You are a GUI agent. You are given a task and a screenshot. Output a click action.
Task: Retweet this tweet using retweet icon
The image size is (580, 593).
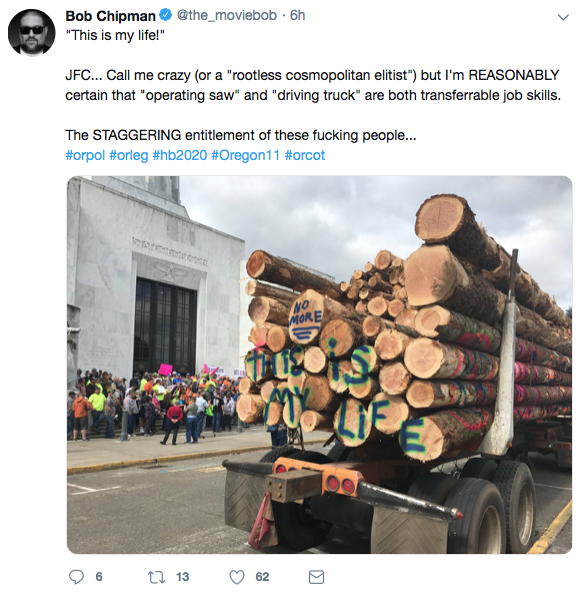(156, 577)
